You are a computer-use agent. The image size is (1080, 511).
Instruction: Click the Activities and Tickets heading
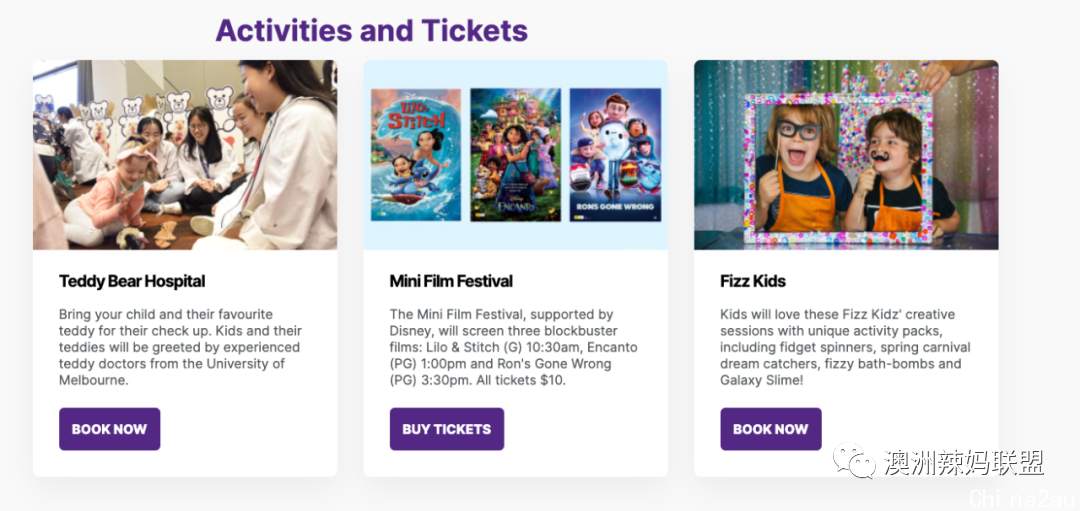tap(372, 30)
